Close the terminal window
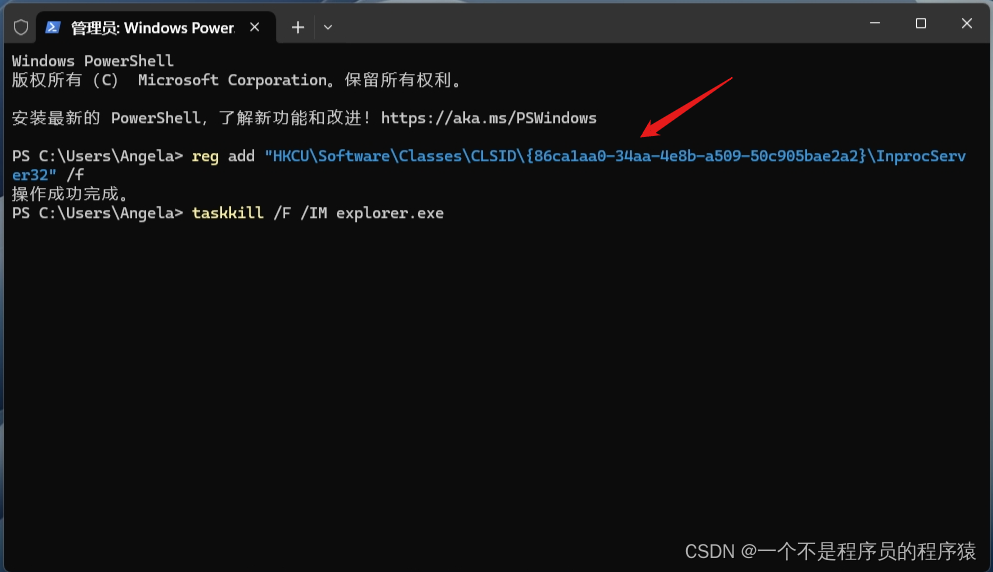993x572 pixels. click(966, 23)
